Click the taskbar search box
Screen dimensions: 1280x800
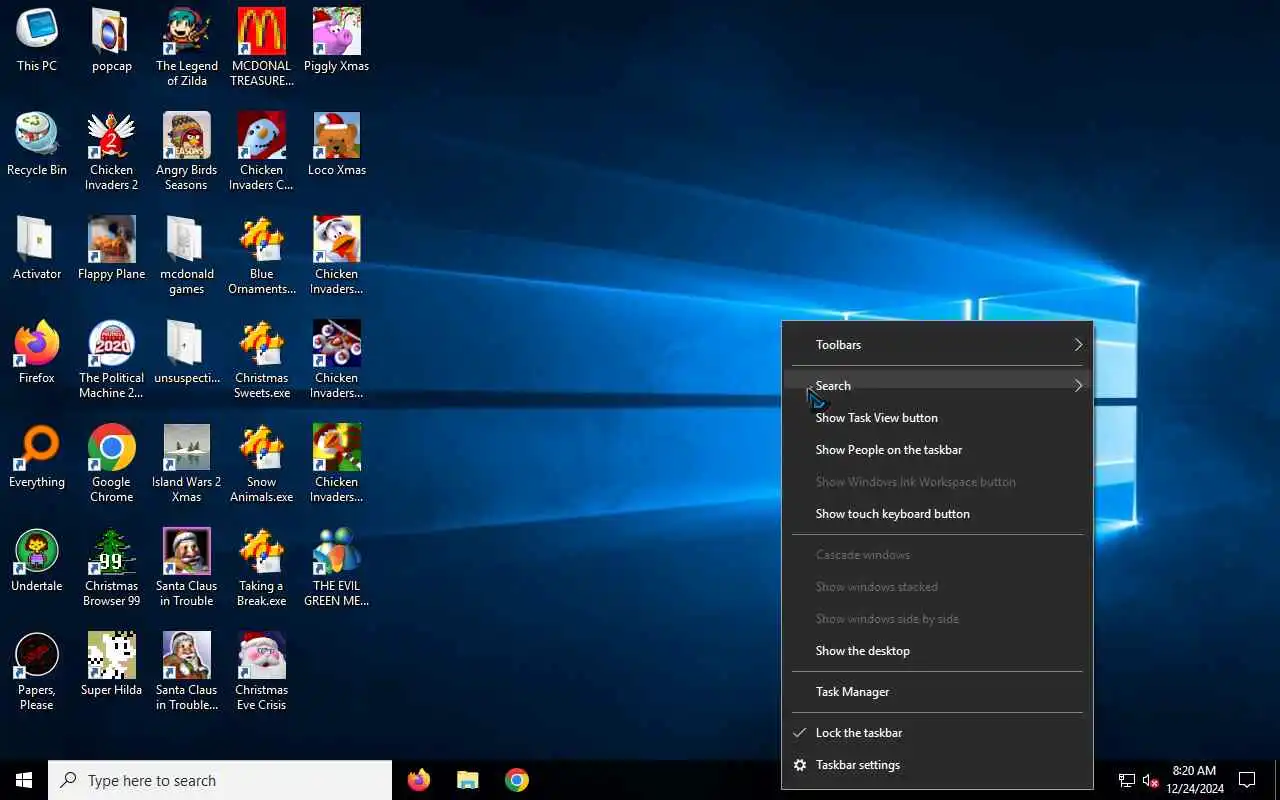[x=220, y=780]
